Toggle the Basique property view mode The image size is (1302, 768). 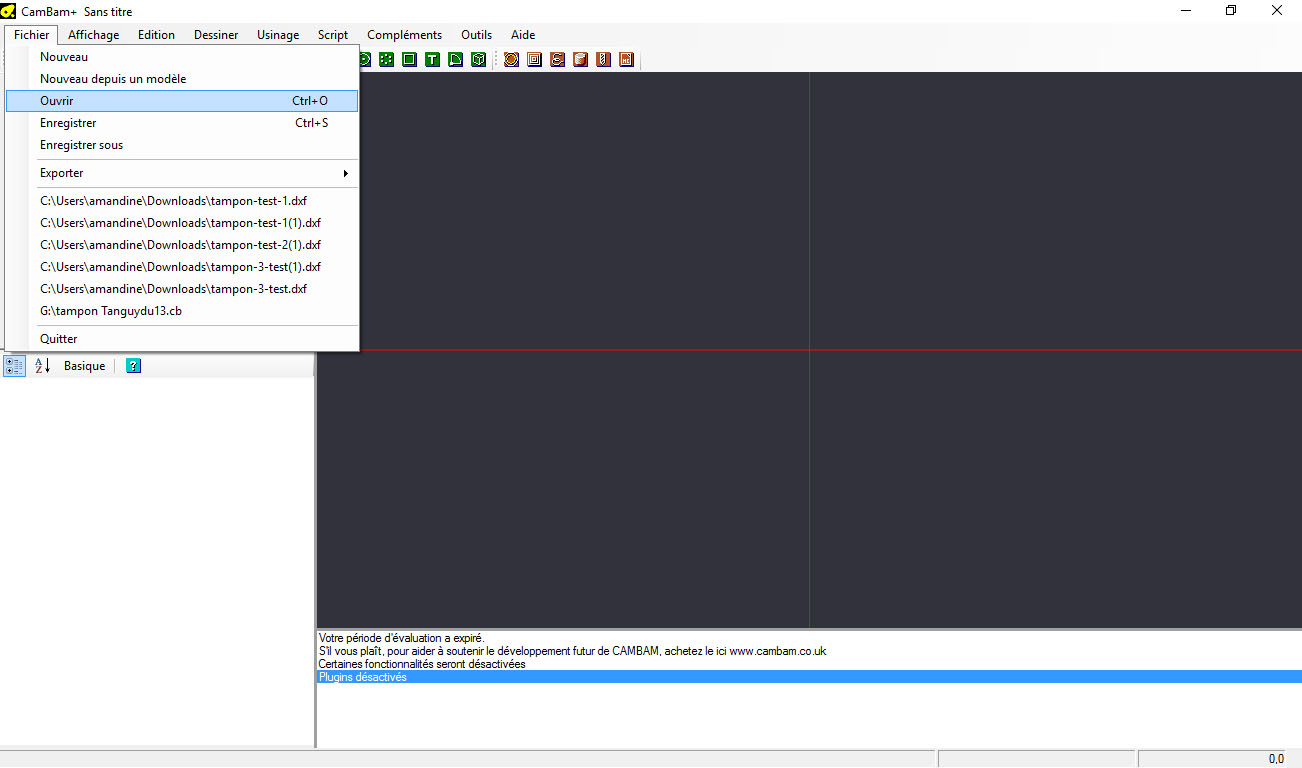[x=84, y=366]
